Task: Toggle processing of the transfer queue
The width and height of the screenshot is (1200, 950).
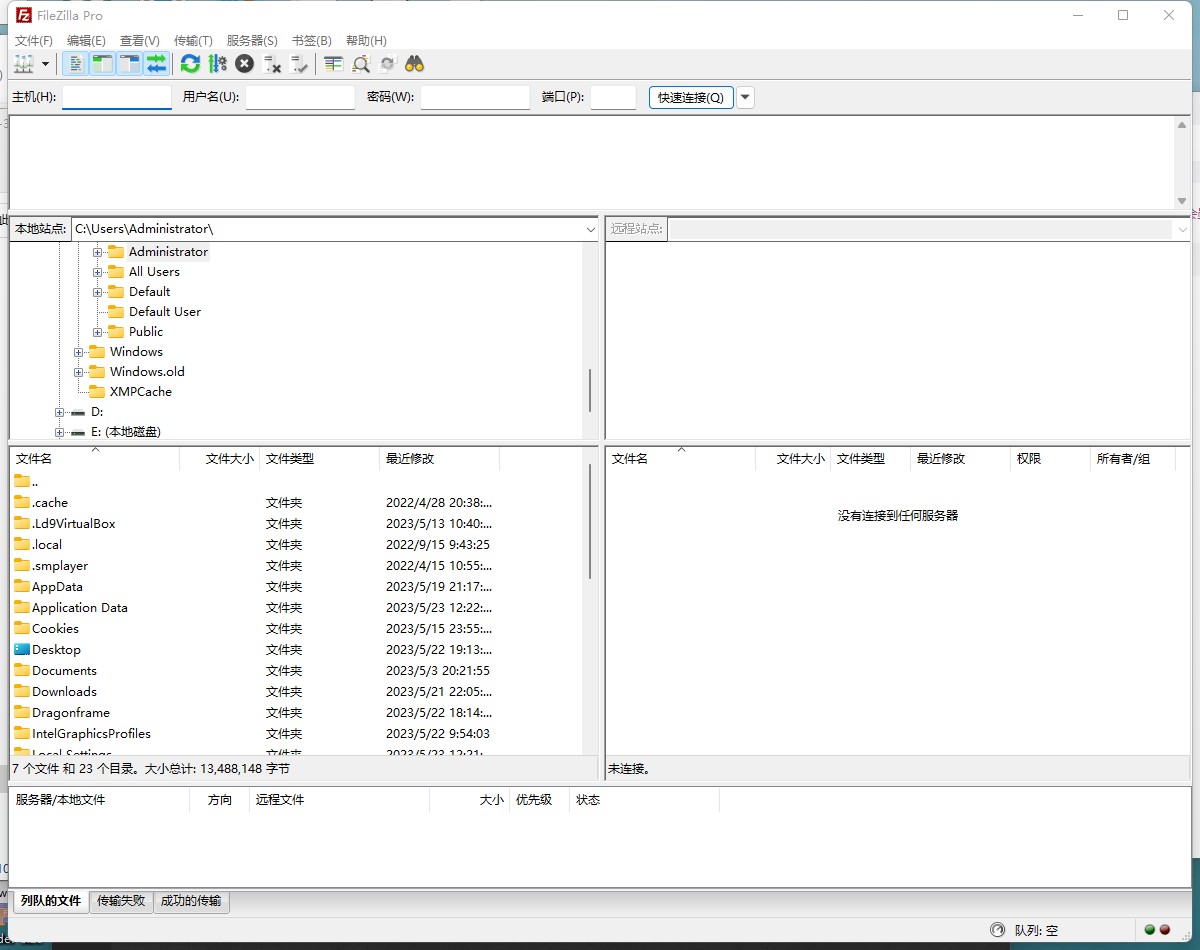Action: 217,64
